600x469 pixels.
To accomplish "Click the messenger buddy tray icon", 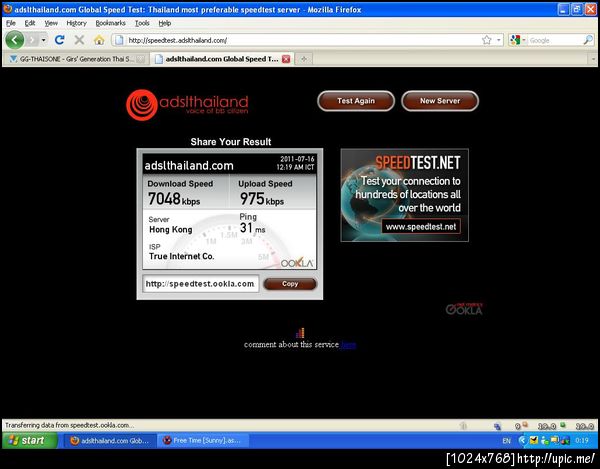I will (x=545, y=440).
